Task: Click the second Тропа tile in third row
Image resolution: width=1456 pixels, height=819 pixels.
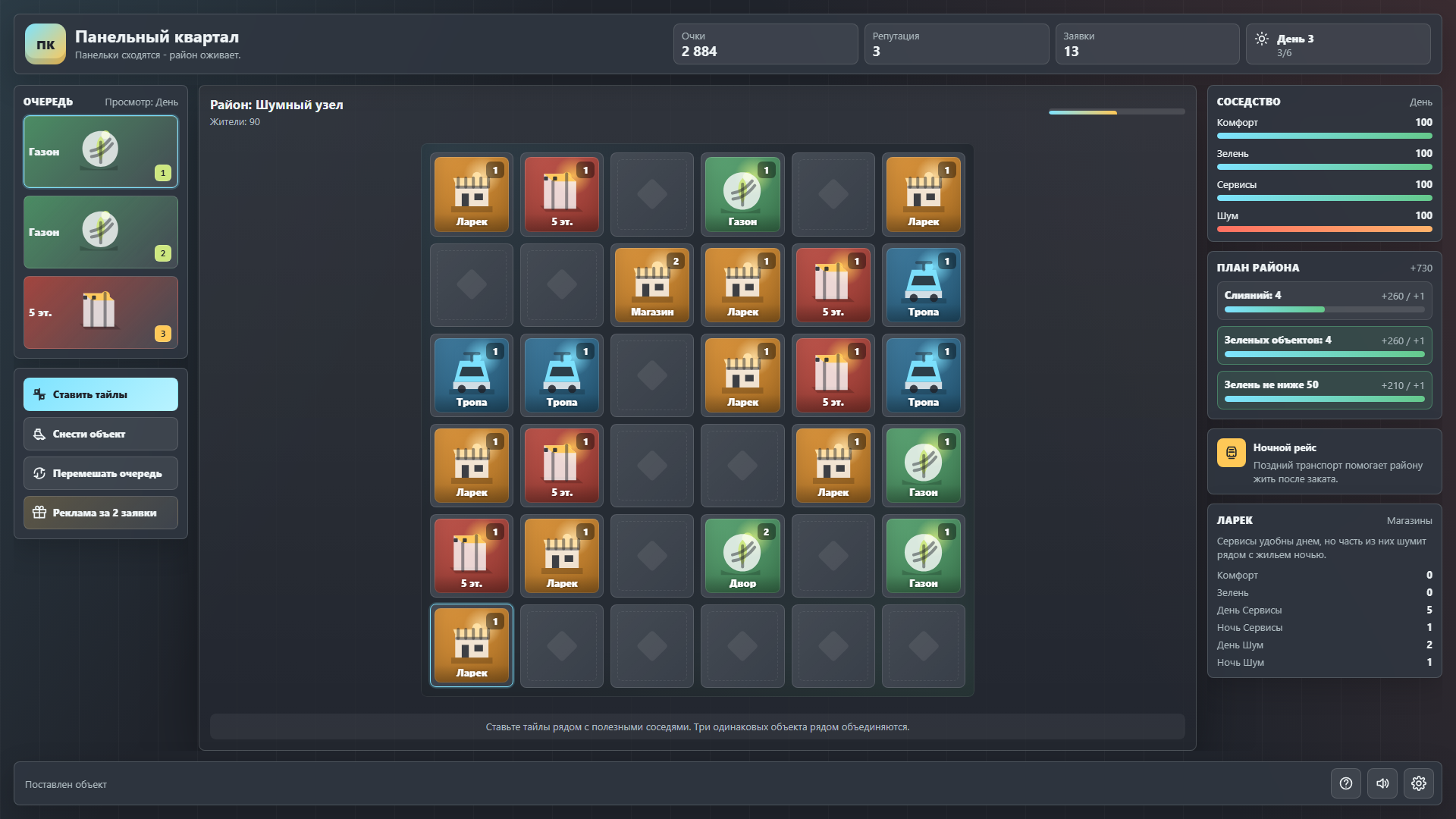Action: tap(562, 375)
